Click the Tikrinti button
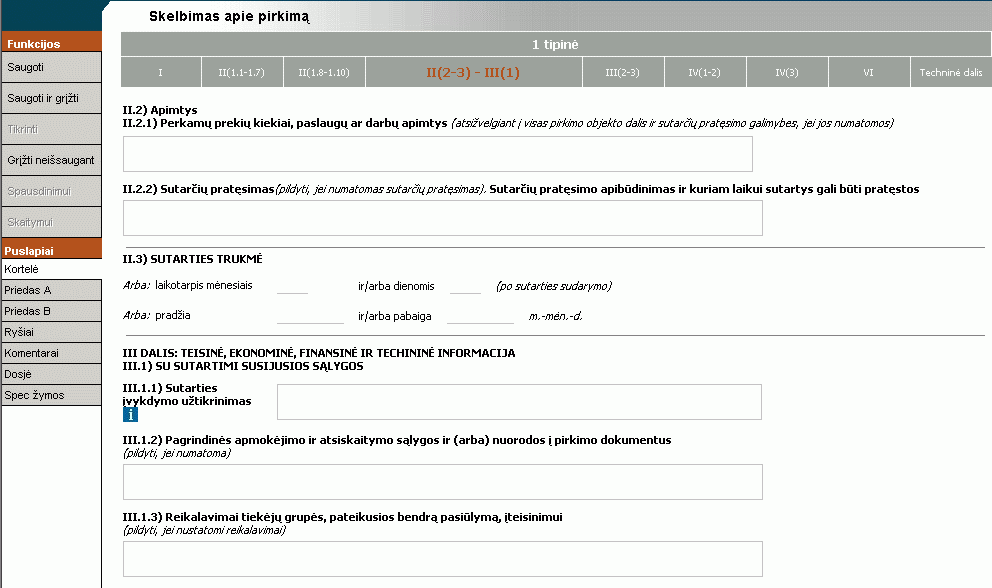992x588 pixels. click(51, 129)
